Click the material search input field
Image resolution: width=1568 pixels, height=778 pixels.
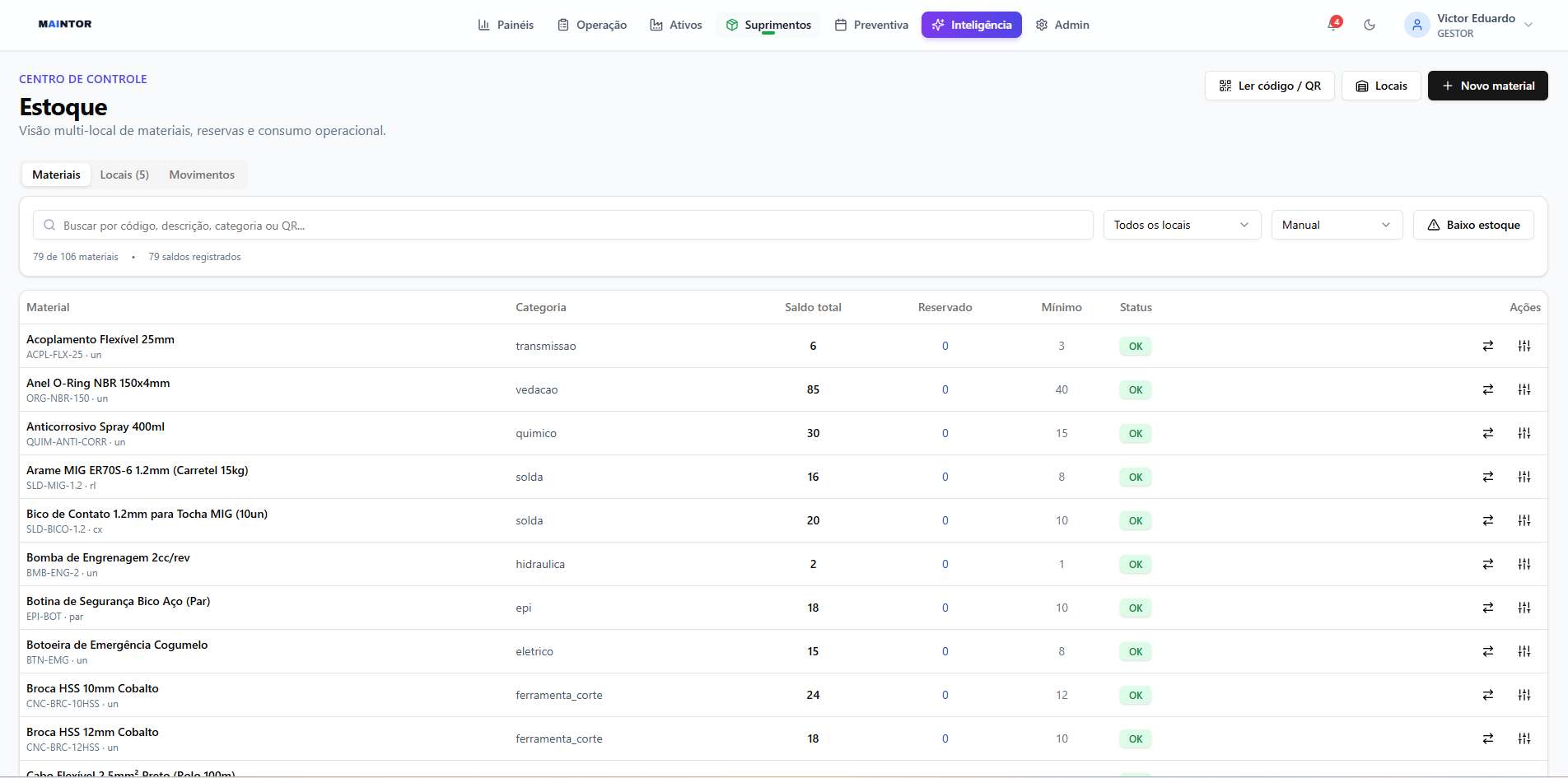coord(563,225)
